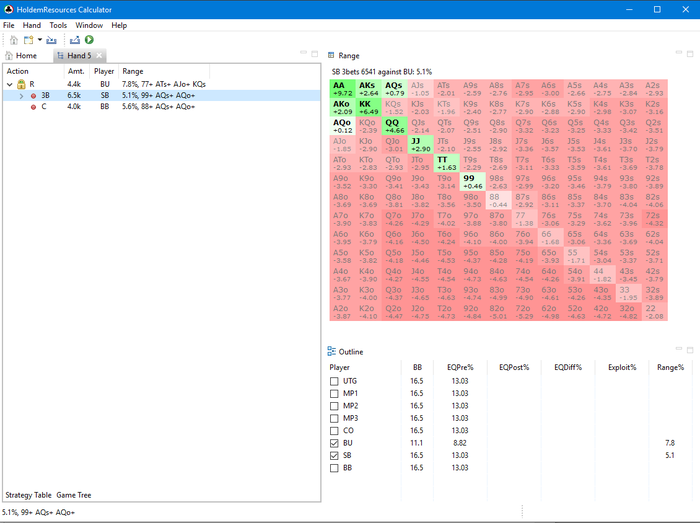Click the Amt. column header
Viewport: 700px width, 523px height.
(76, 71)
